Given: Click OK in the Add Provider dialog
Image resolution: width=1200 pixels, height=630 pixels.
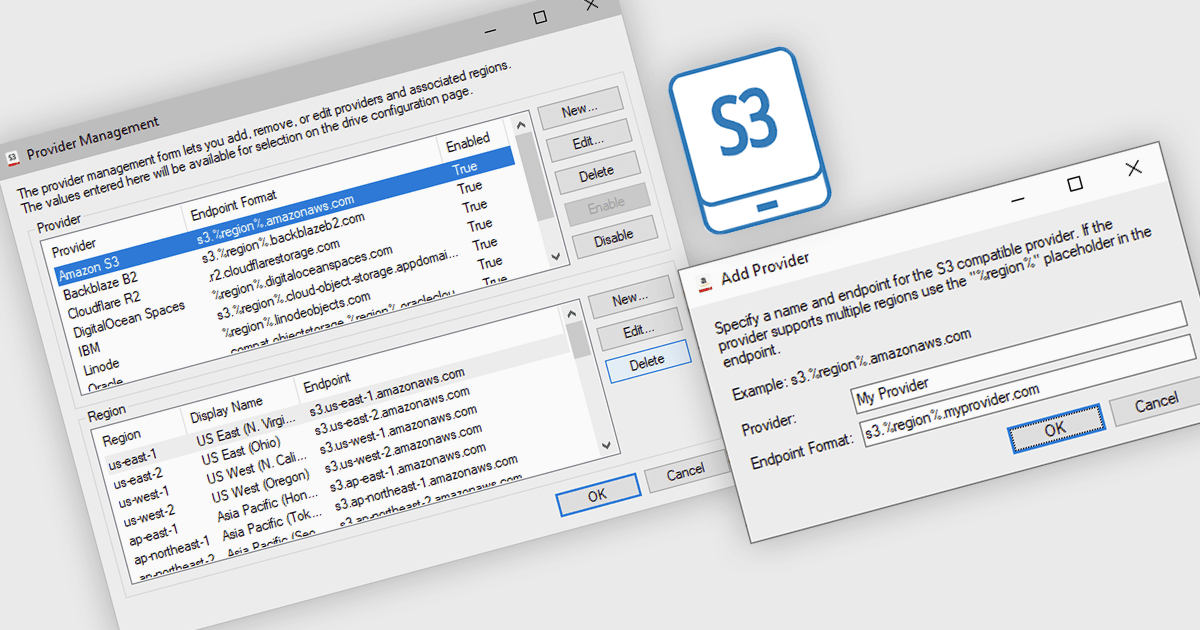Looking at the screenshot, I should tap(1055, 427).
